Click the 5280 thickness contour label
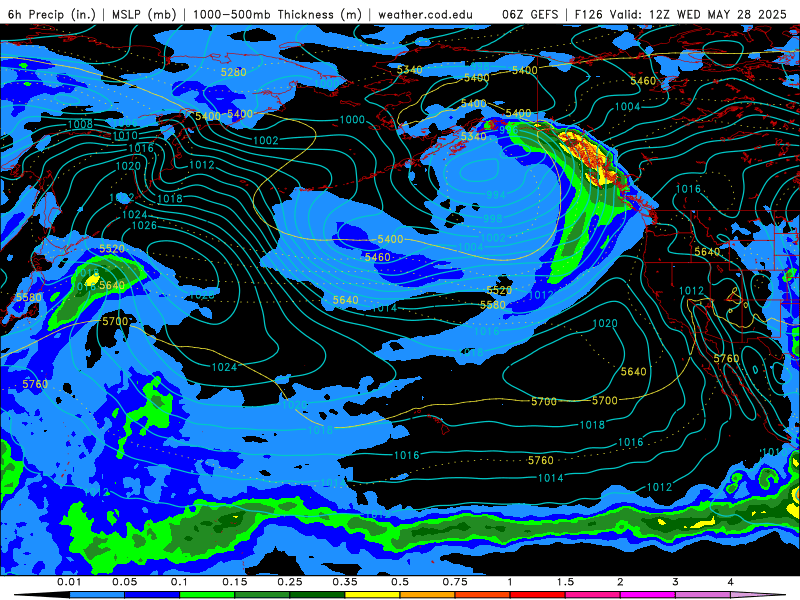Viewport: 800px width, 600px height. point(234,72)
